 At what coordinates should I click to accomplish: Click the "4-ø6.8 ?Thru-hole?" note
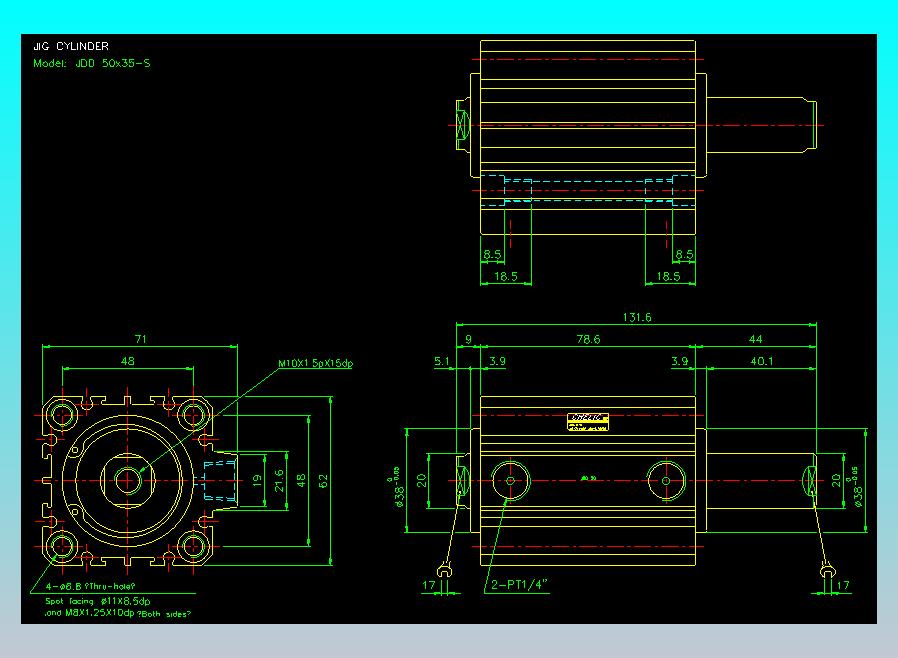click(x=90, y=586)
